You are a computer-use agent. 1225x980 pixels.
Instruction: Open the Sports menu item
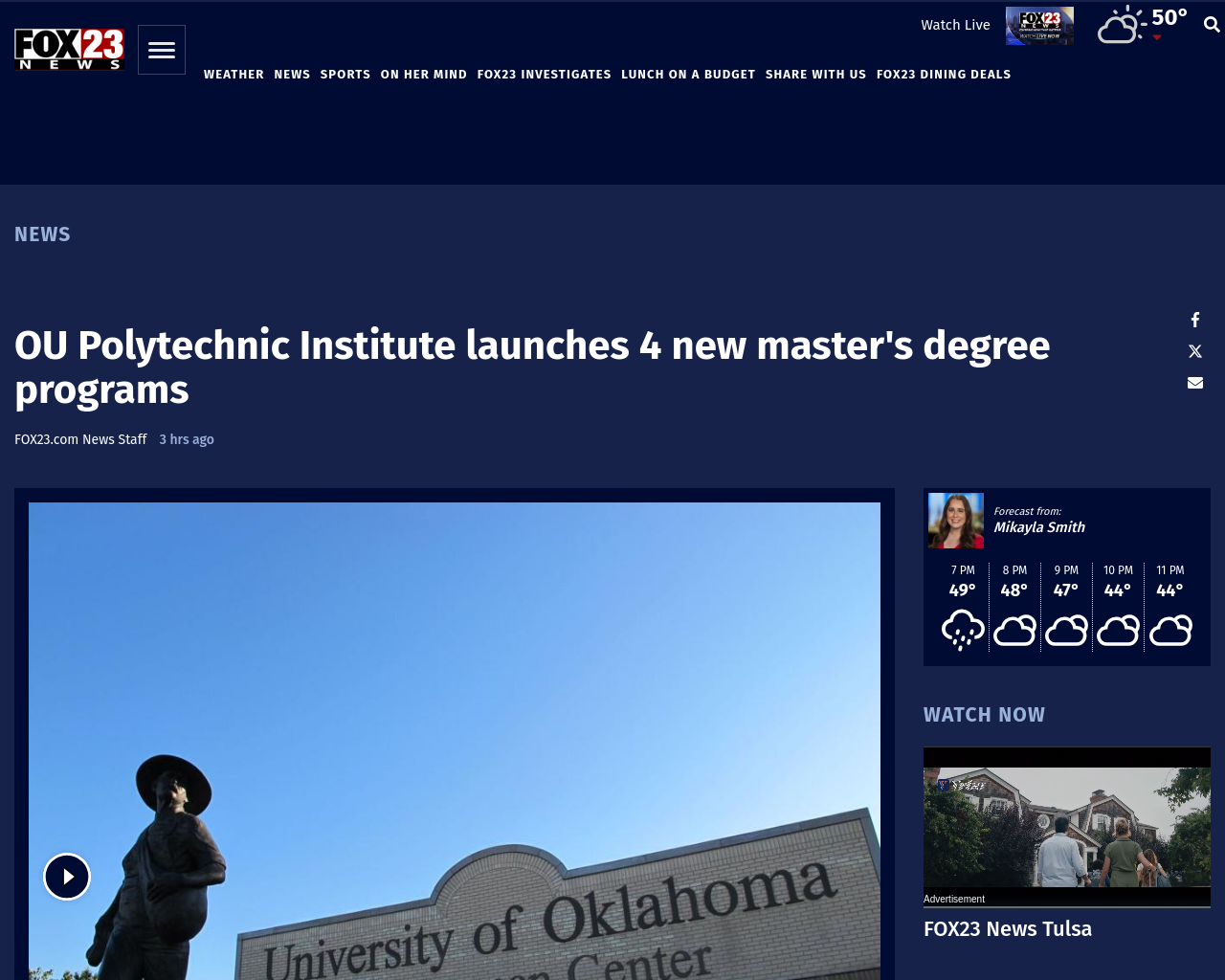[345, 75]
